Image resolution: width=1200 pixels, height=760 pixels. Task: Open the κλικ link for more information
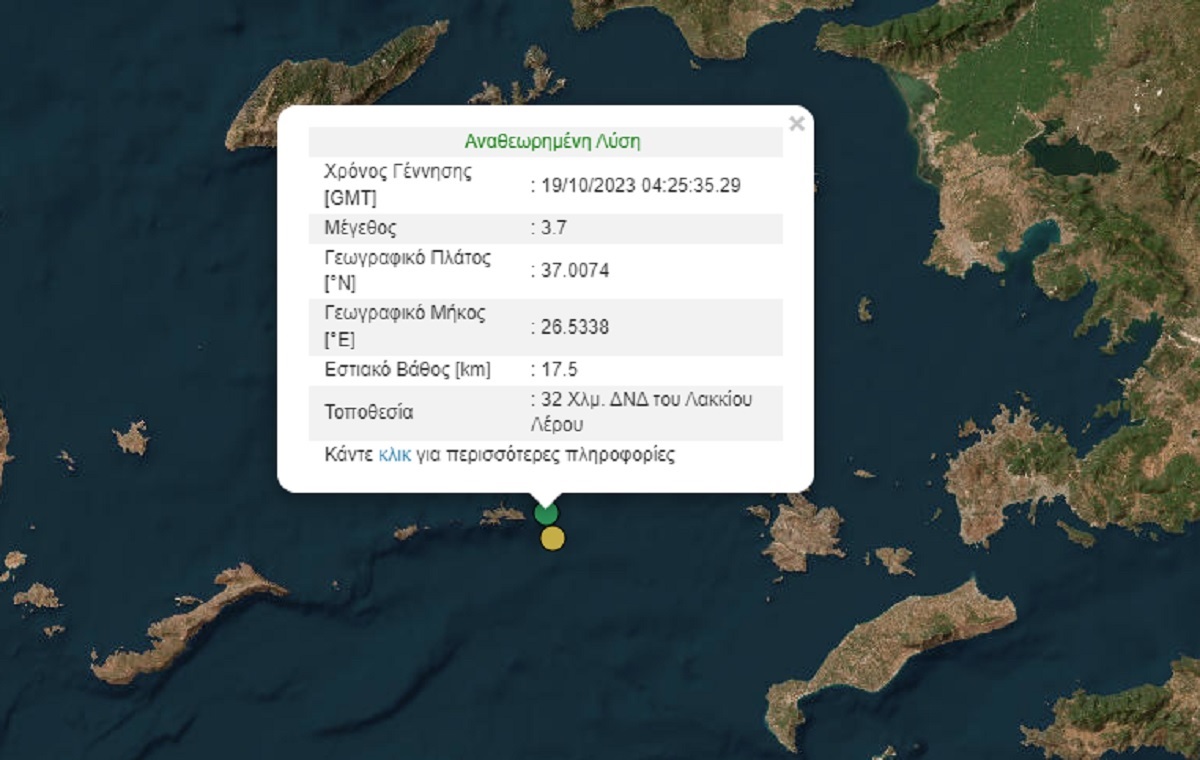point(395,455)
